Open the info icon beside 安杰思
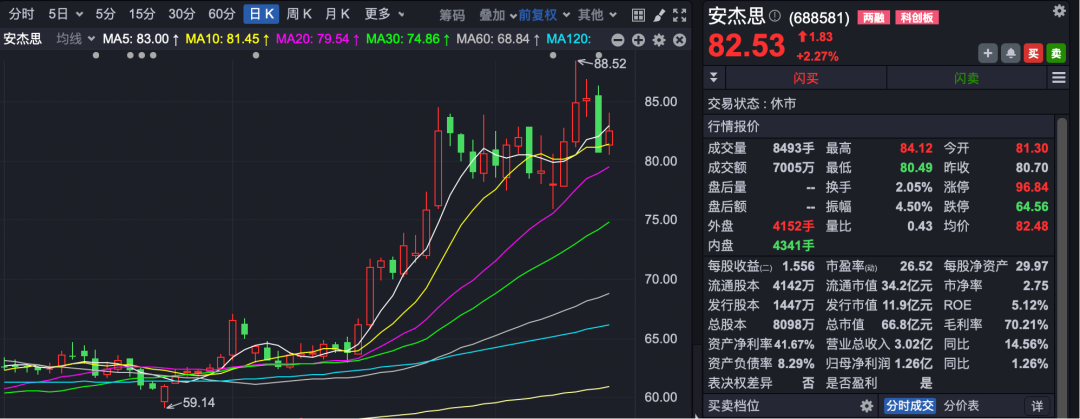 click(775, 17)
